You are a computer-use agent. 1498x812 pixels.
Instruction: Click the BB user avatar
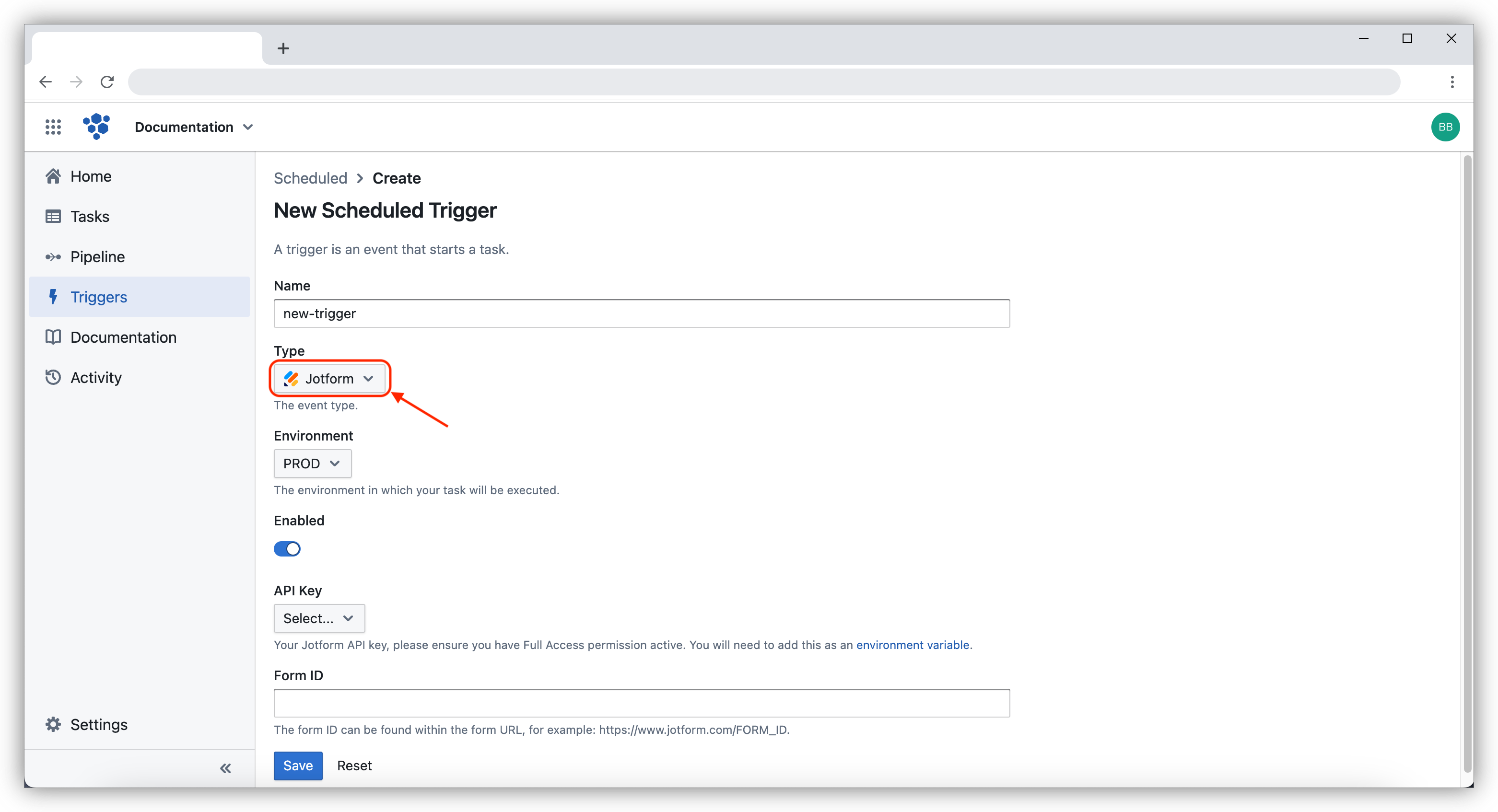click(x=1446, y=127)
